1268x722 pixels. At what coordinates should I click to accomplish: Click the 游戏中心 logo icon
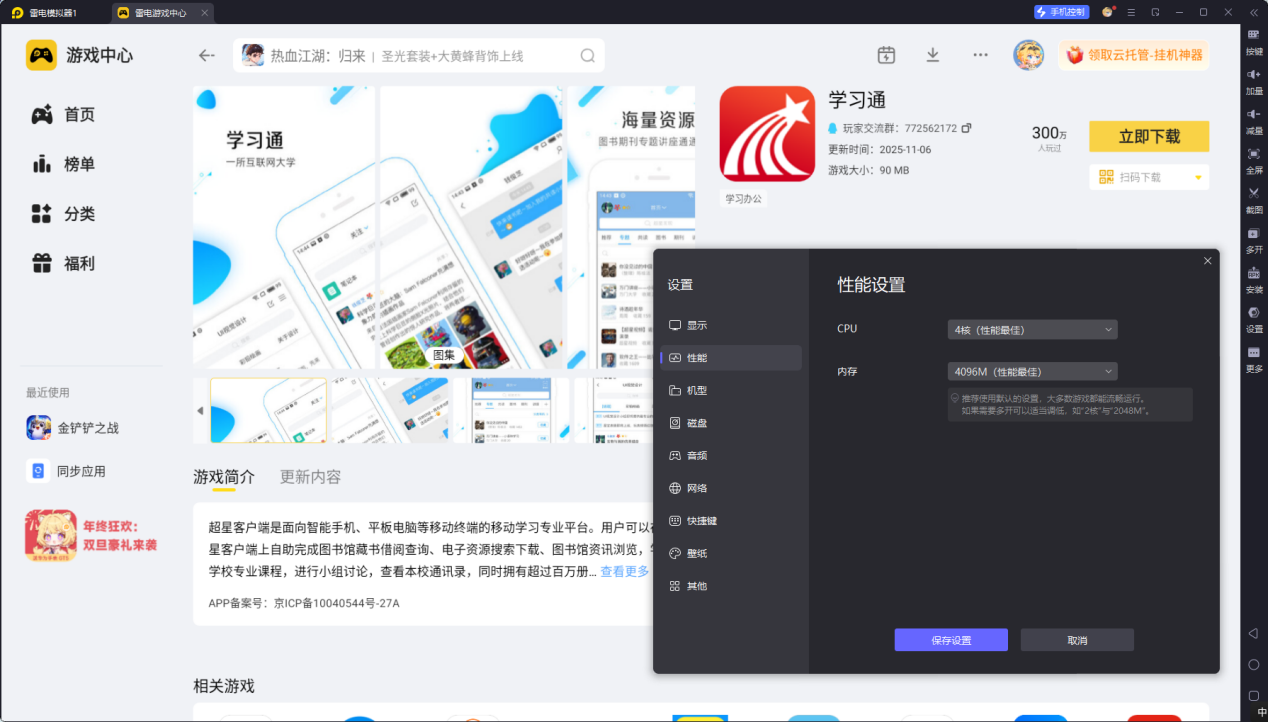[x=41, y=55]
